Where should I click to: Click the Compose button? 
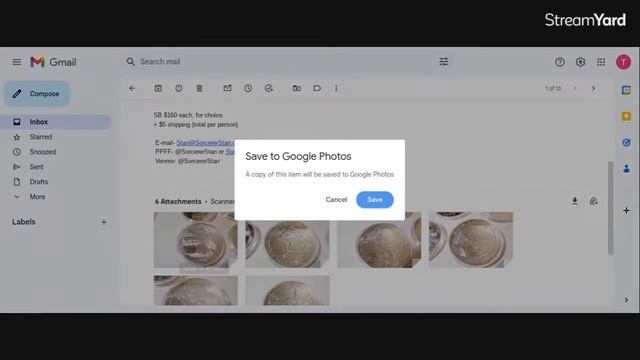tap(37, 94)
